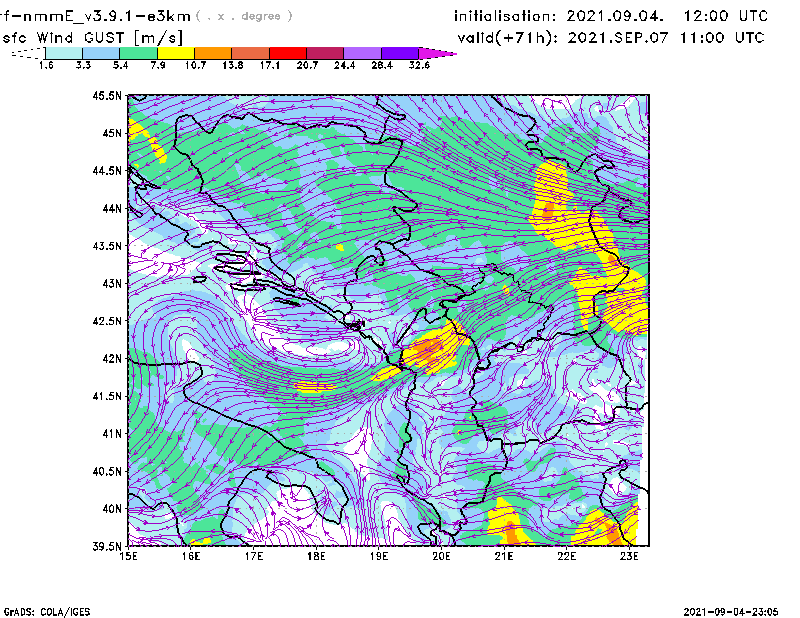The width and height of the screenshot is (800, 618).
Task: Click the legend value 32.6
Action: pyautogui.click(x=419, y=65)
